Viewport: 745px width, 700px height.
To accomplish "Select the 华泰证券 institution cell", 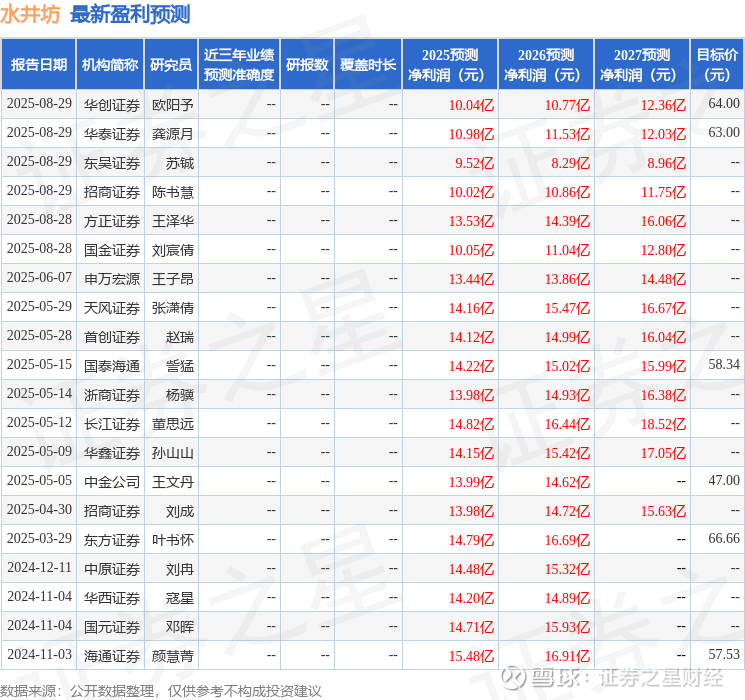I will 112,134.
